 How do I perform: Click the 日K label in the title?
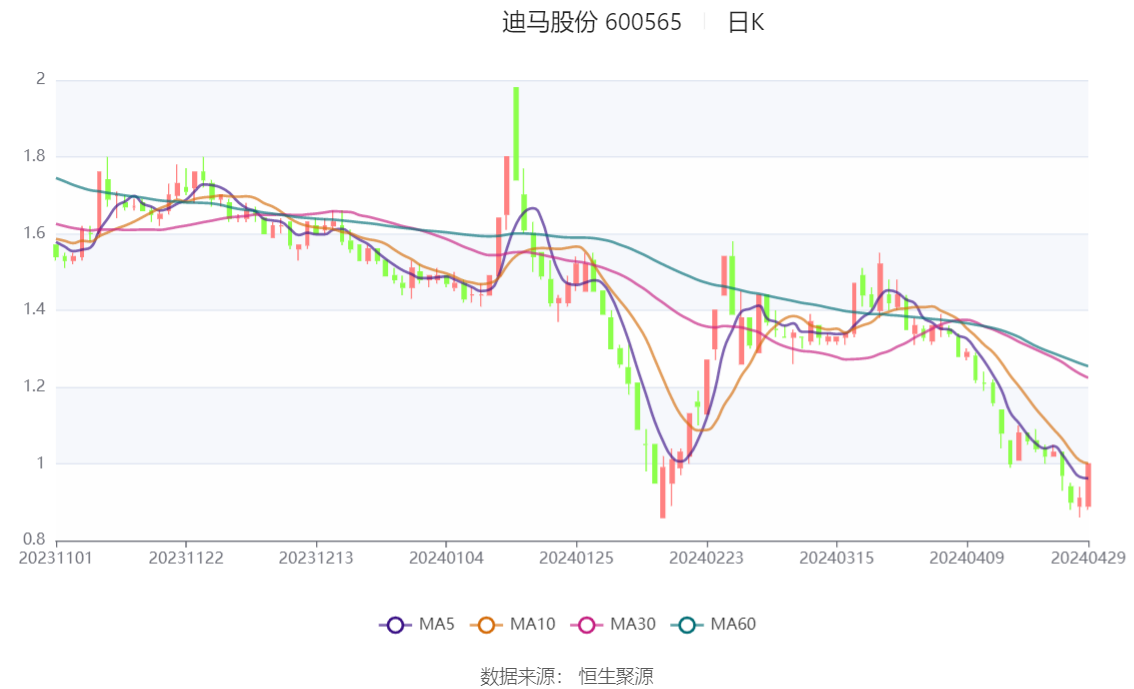(746, 22)
